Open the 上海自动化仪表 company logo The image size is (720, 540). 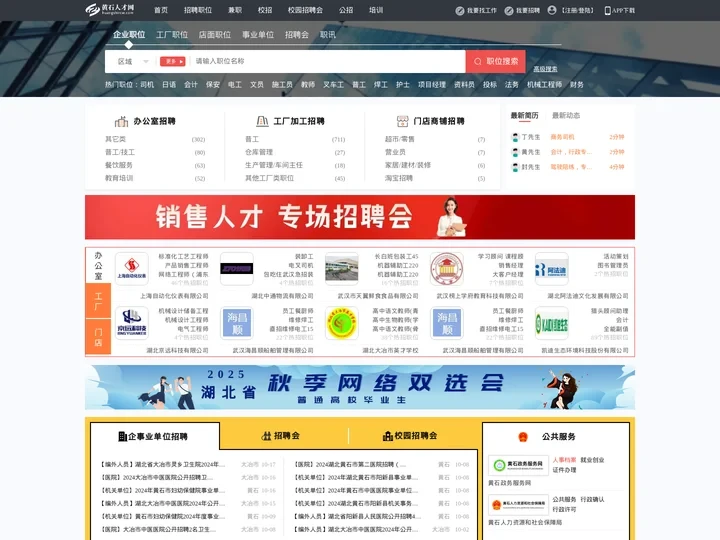[132, 269]
